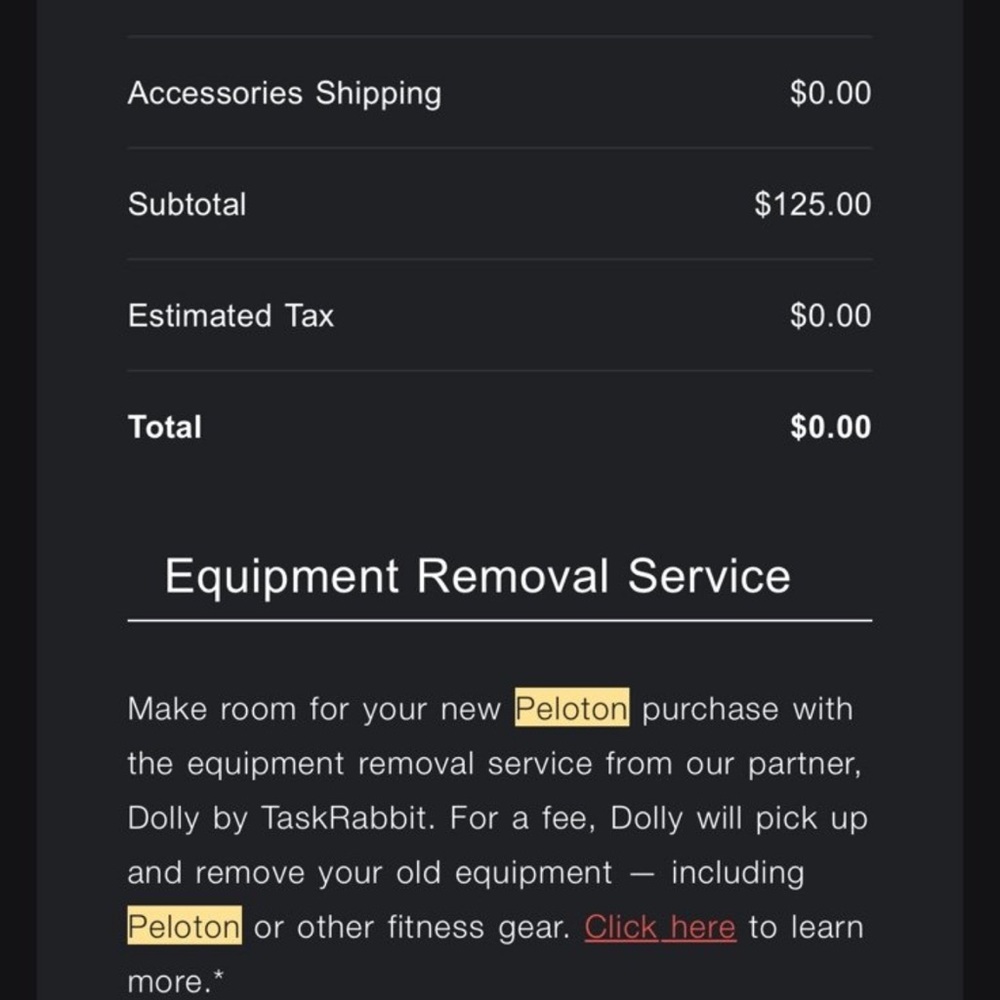Viewport: 1000px width, 1000px height.
Task: Click the $125.00 subtotal amount
Action: point(813,204)
